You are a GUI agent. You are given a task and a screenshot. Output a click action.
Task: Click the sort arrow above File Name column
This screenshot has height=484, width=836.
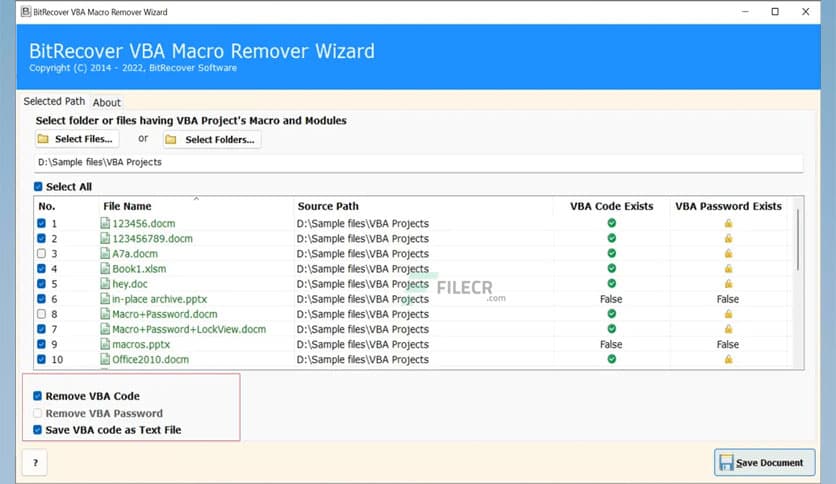click(196, 199)
